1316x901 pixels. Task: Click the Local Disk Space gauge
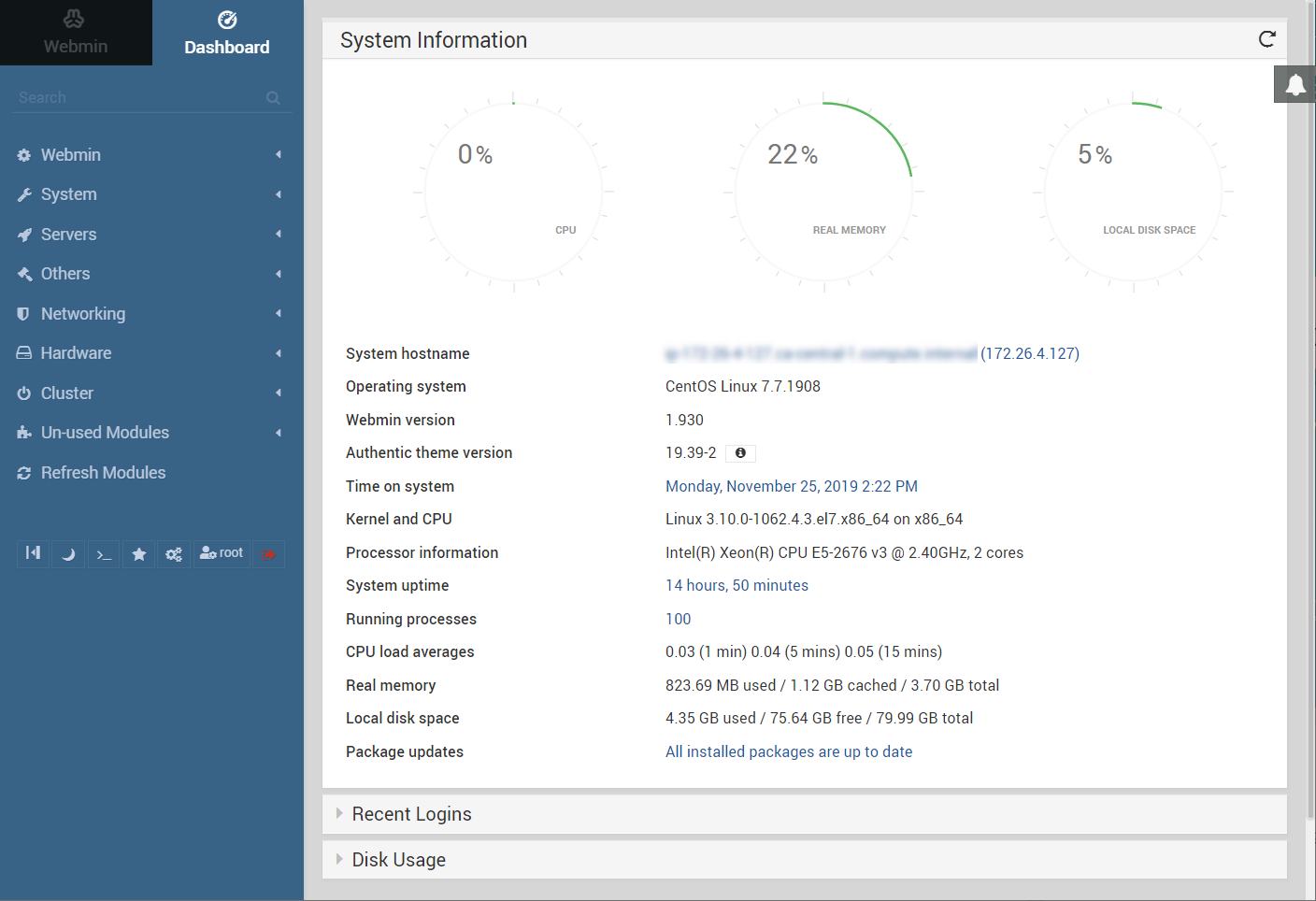tap(1133, 192)
